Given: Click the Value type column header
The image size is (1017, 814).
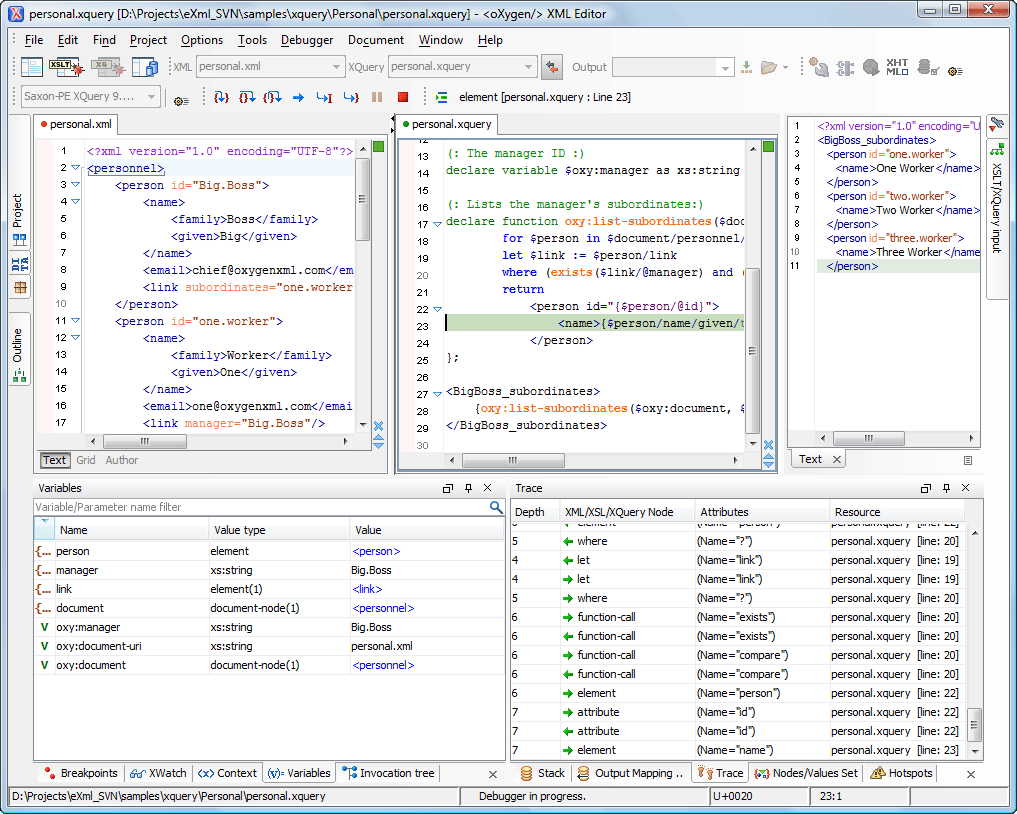Looking at the screenshot, I should click(x=238, y=530).
